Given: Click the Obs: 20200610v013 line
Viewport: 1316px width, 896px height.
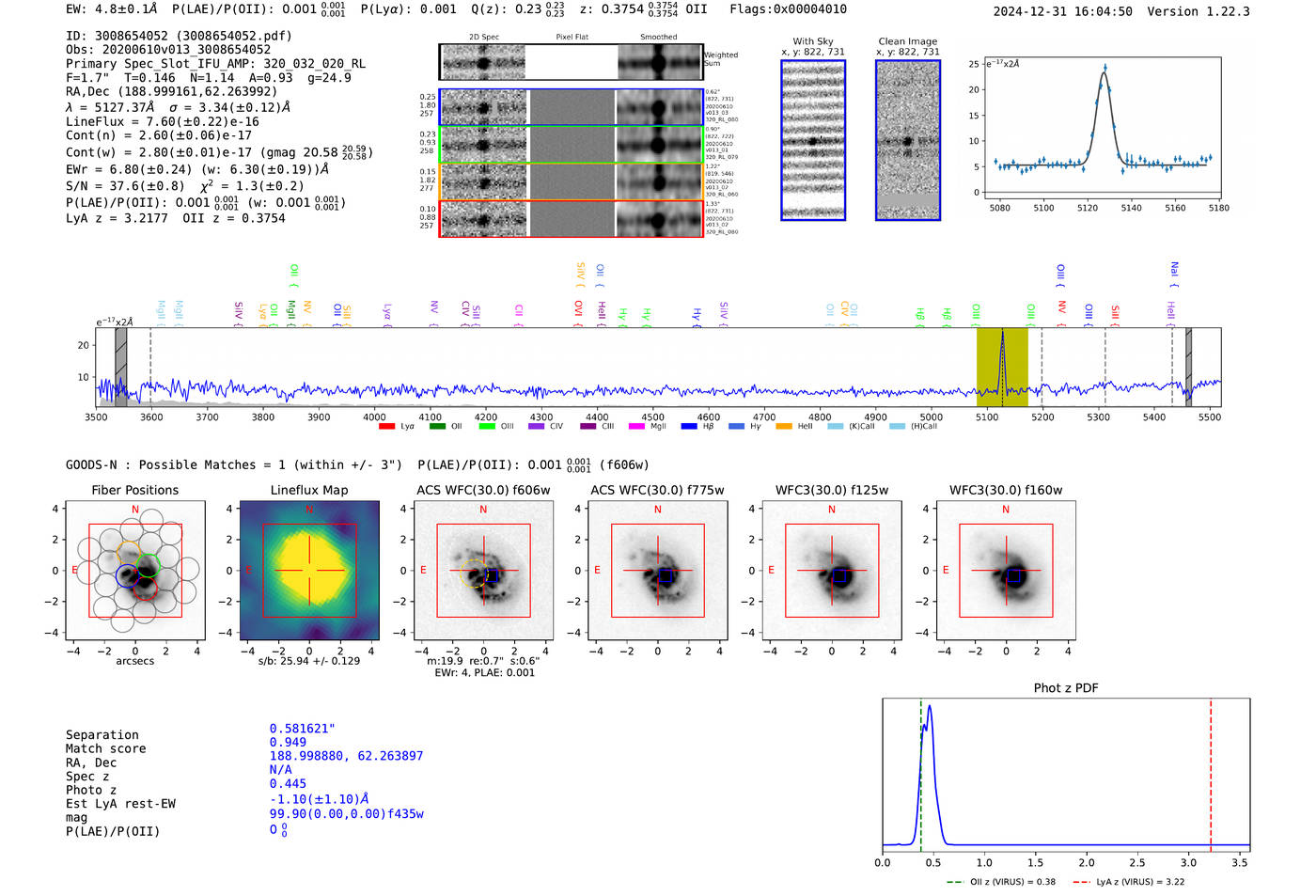Looking at the screenshot, I should pyautogui.click(x=168, y=49).
